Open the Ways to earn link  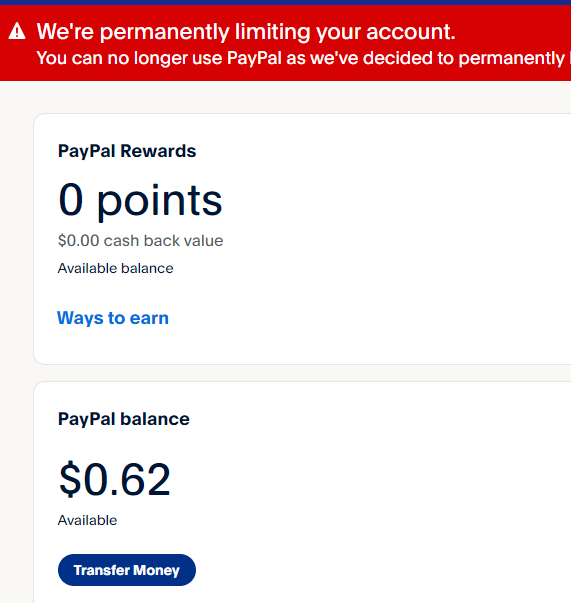(x=113, y=318)
